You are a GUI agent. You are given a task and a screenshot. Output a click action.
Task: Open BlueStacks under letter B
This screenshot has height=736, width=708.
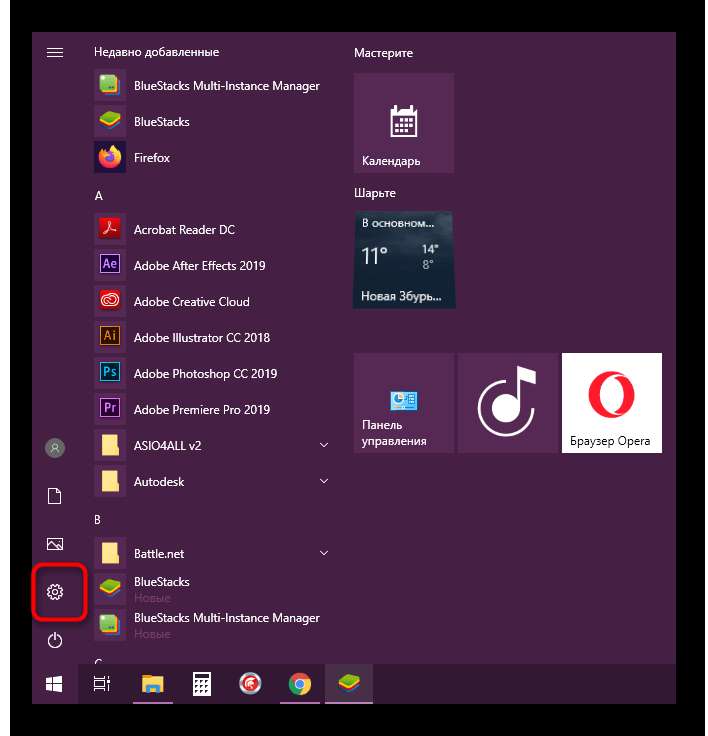[x=211, y=589]
